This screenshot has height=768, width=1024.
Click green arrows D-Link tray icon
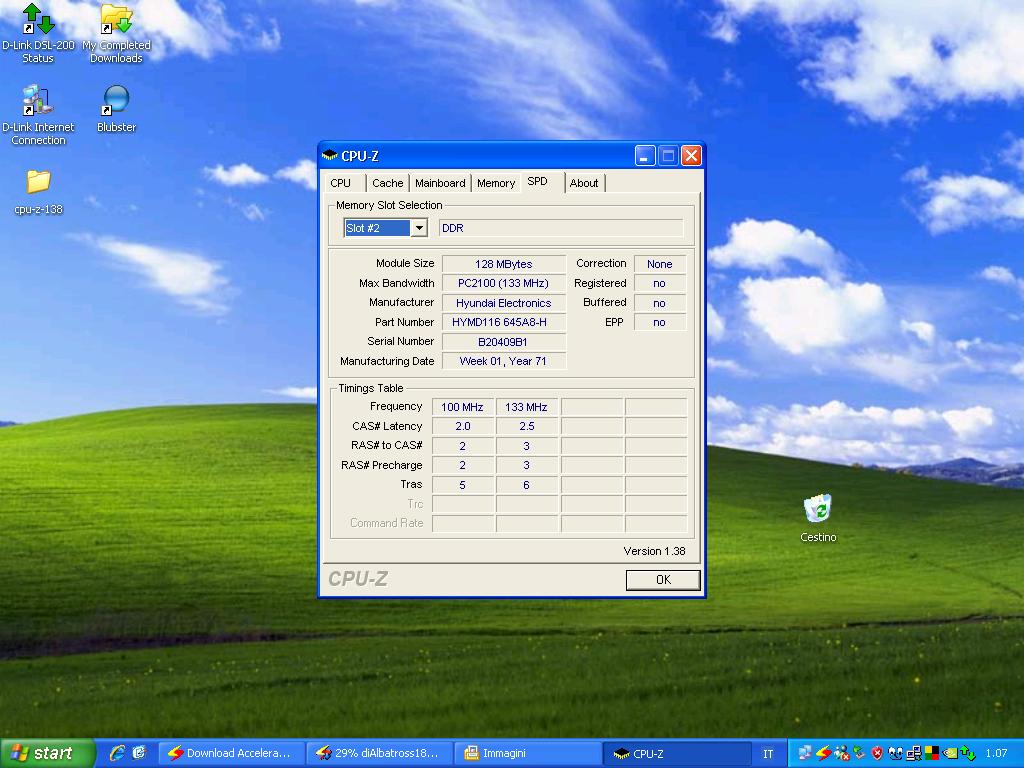tap(968, 752)
